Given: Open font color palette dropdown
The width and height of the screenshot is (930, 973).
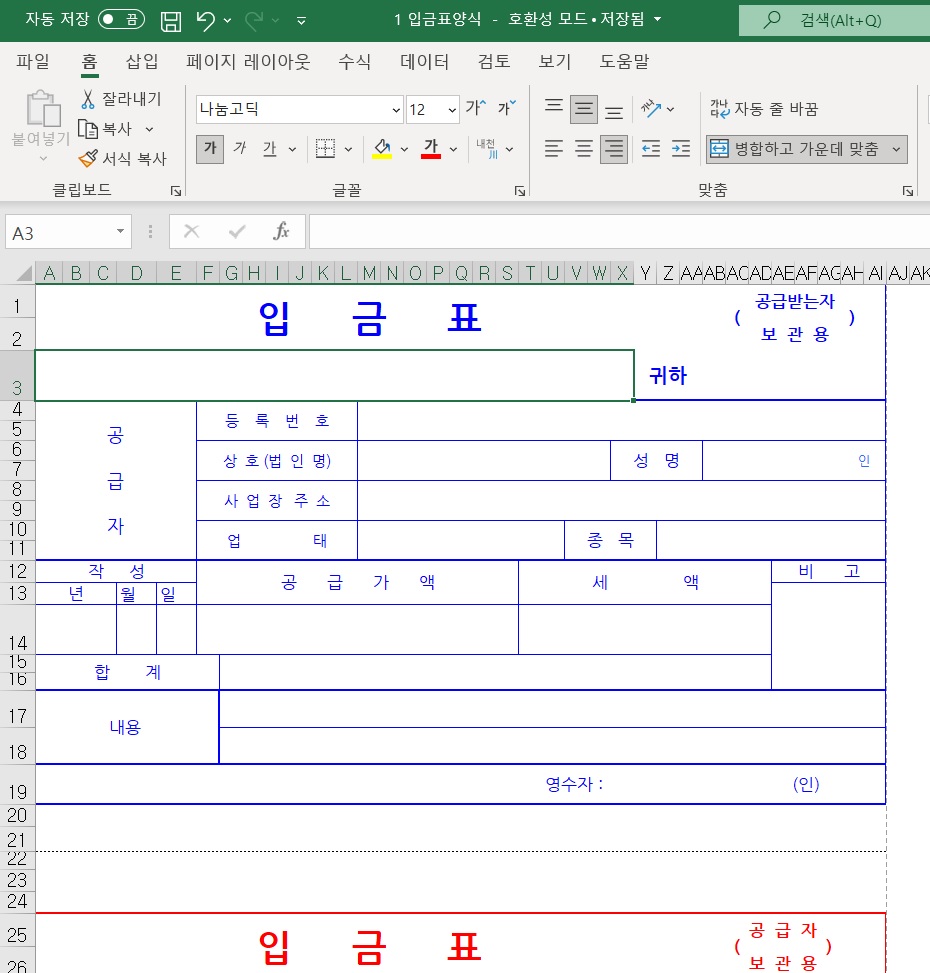Looking at the screenshot, I should 454,150.
